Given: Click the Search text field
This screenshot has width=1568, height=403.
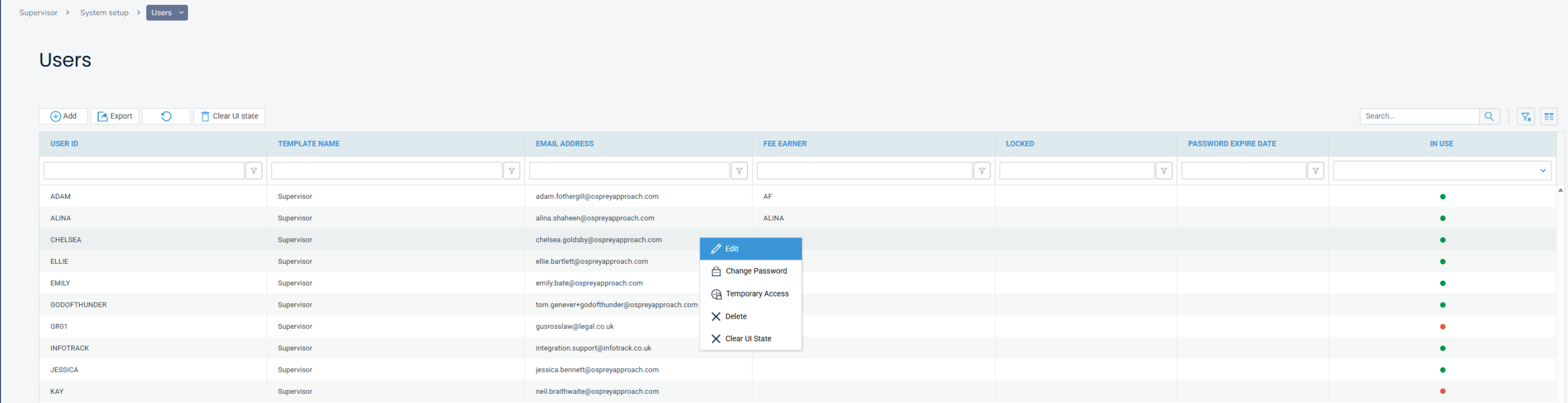Looking at the screenshot, I should (1419, 116).
